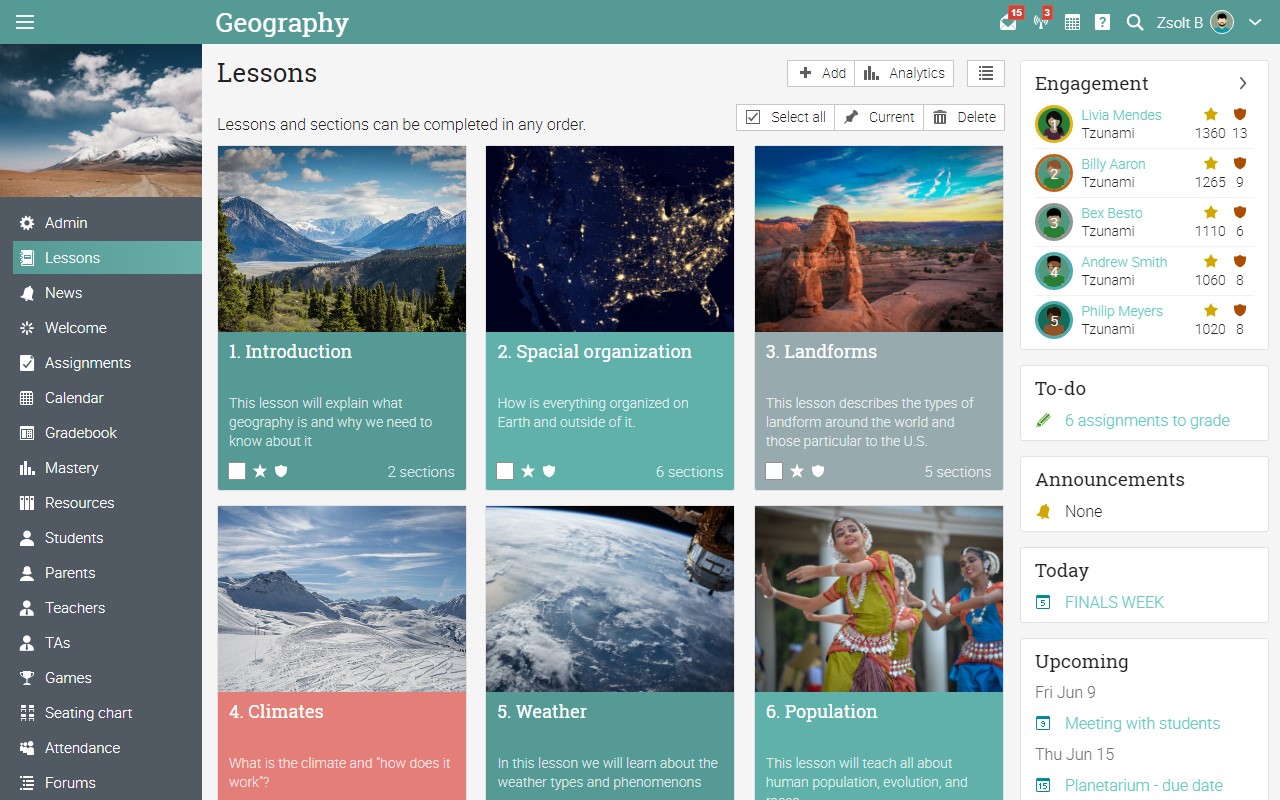Click the Mastery chart sidebar icon

point(27,468)
